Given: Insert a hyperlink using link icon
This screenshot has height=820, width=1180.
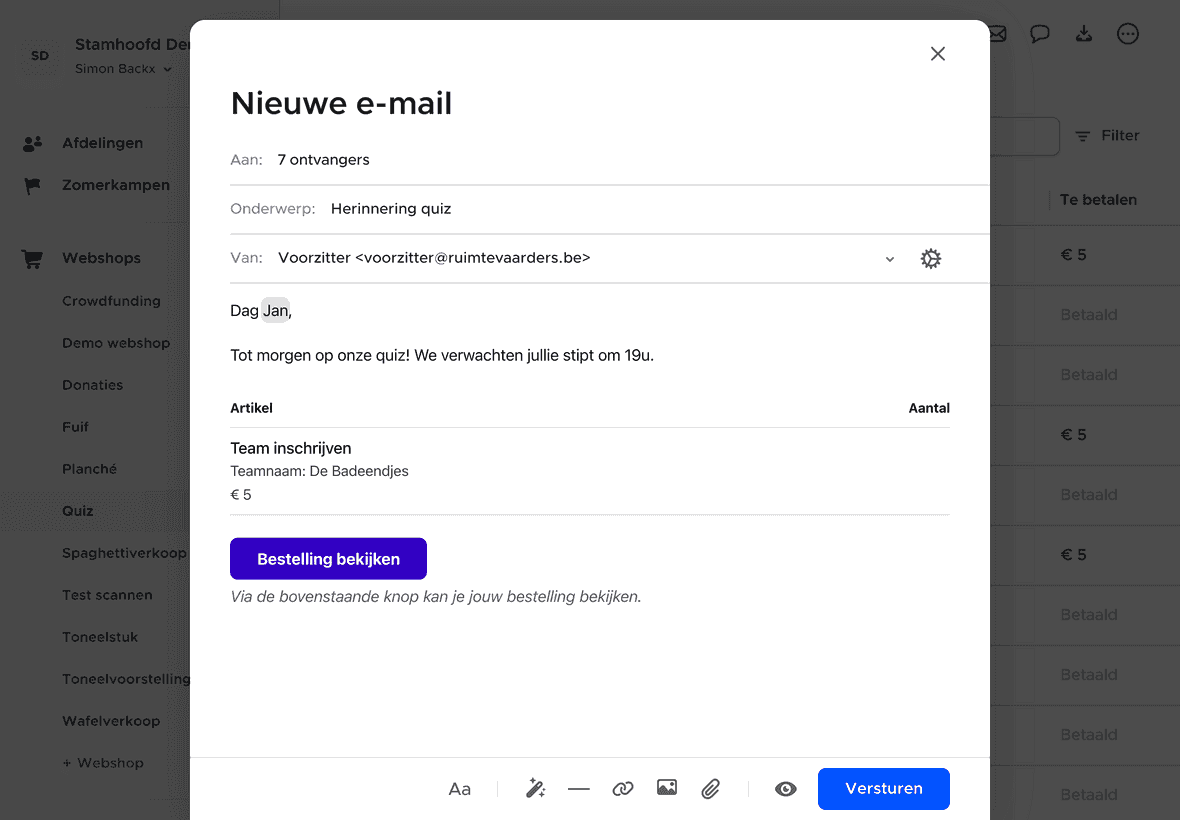Looking at the screenshot, I should click(623, 789).
